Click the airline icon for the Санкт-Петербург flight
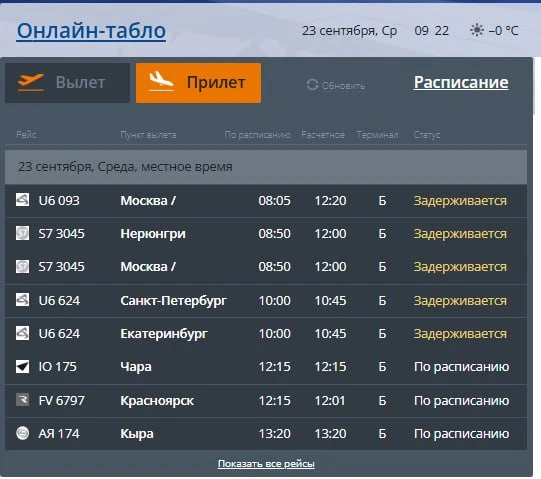 tap(22, 300)
